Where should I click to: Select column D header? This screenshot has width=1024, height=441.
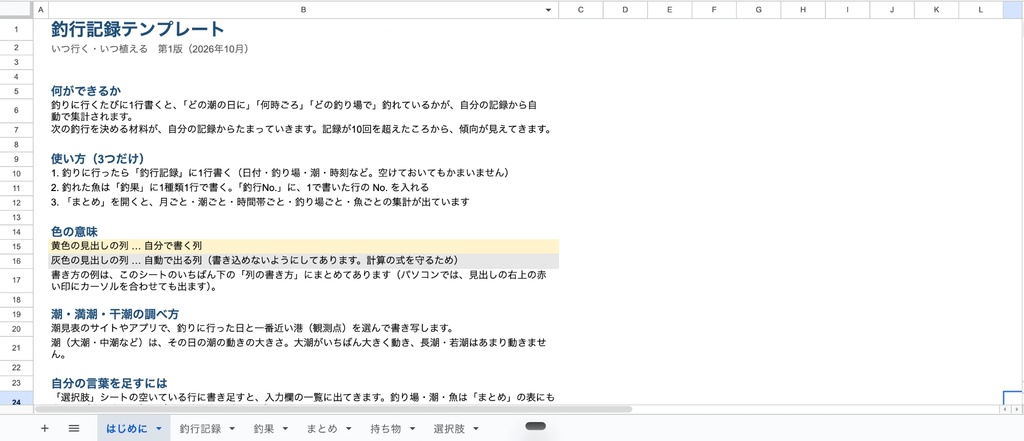[625, 10]
